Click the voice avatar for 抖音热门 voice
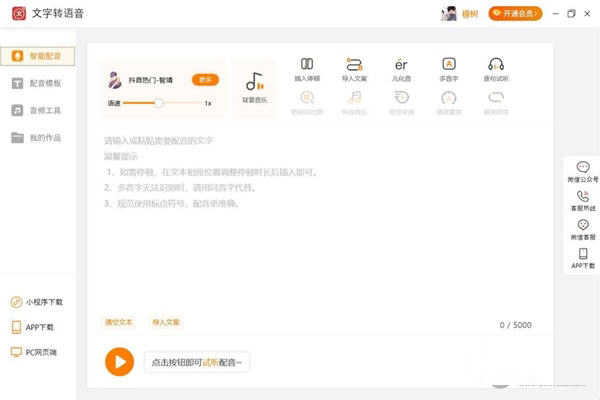The width and height of the screenshot is (600, 400). point(114,80)
